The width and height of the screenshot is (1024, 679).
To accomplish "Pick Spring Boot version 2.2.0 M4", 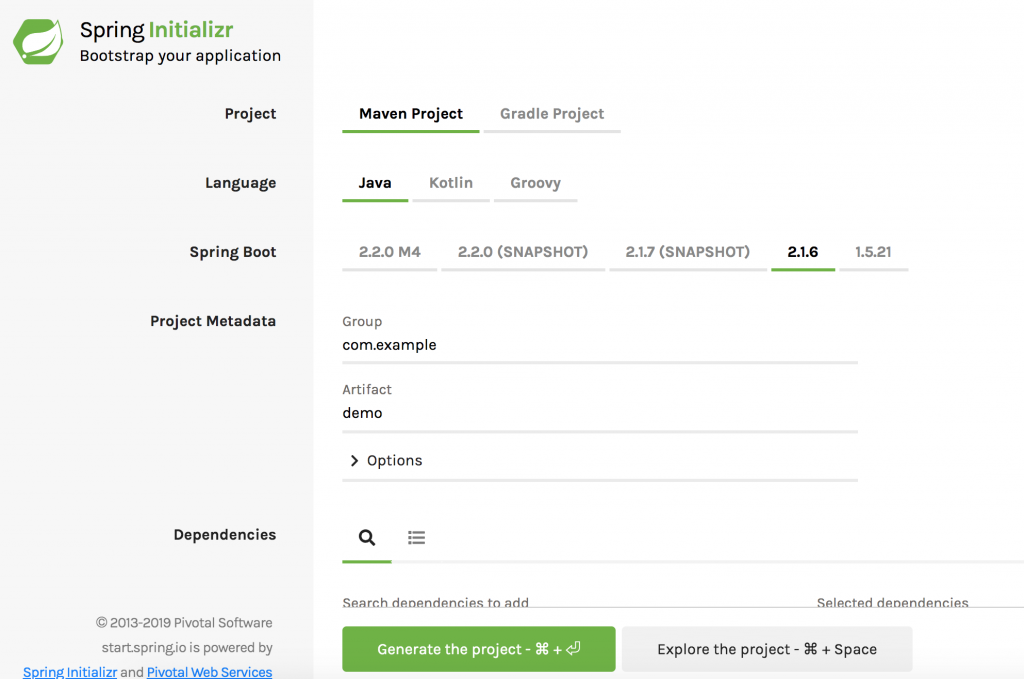I will [x=389, y=252].
